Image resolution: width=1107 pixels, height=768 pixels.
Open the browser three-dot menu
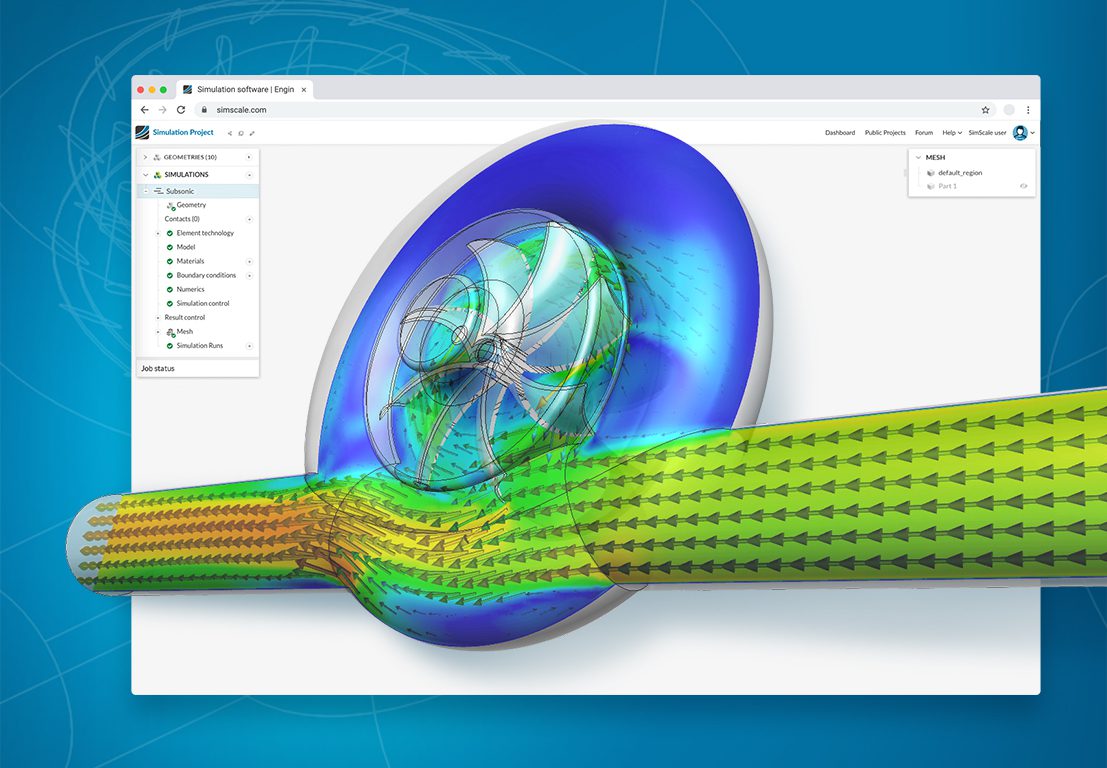coord(1028,109)
